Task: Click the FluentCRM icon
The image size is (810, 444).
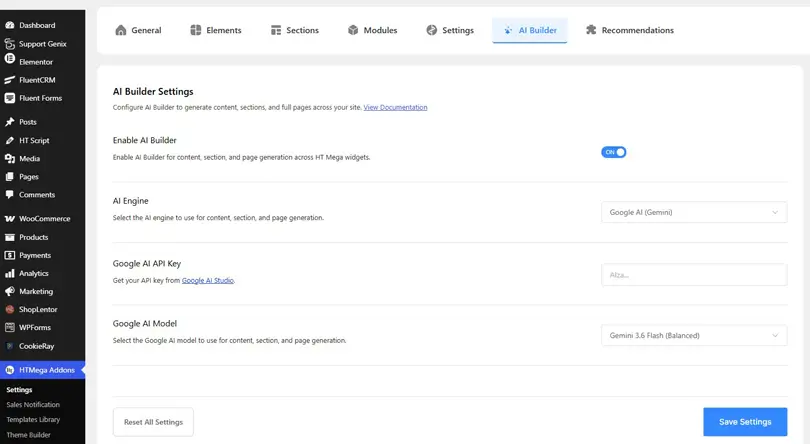Action: (9, 80)
